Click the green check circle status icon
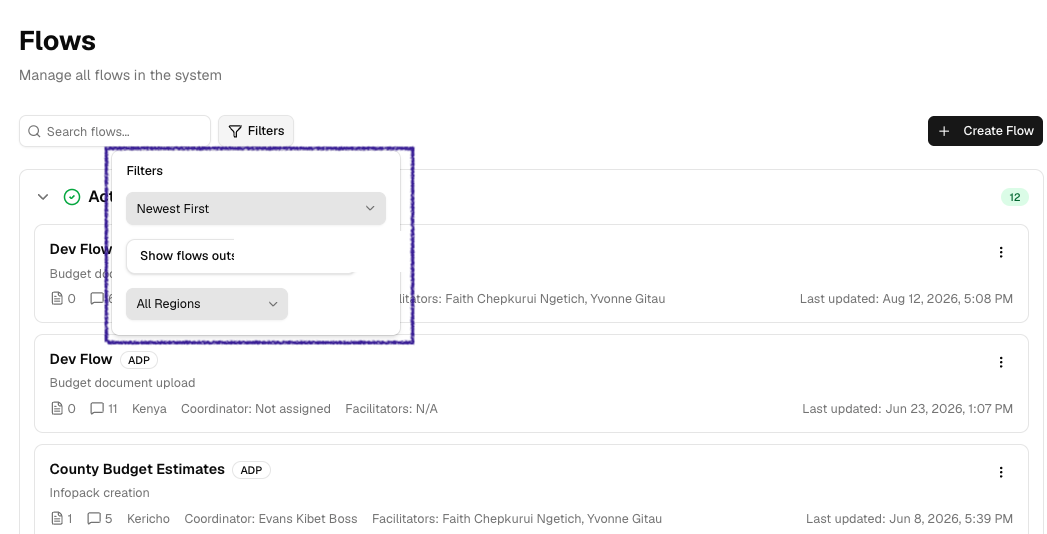Screen dimensions: 1047x534 pyautogui.click(x=72, y=197)
